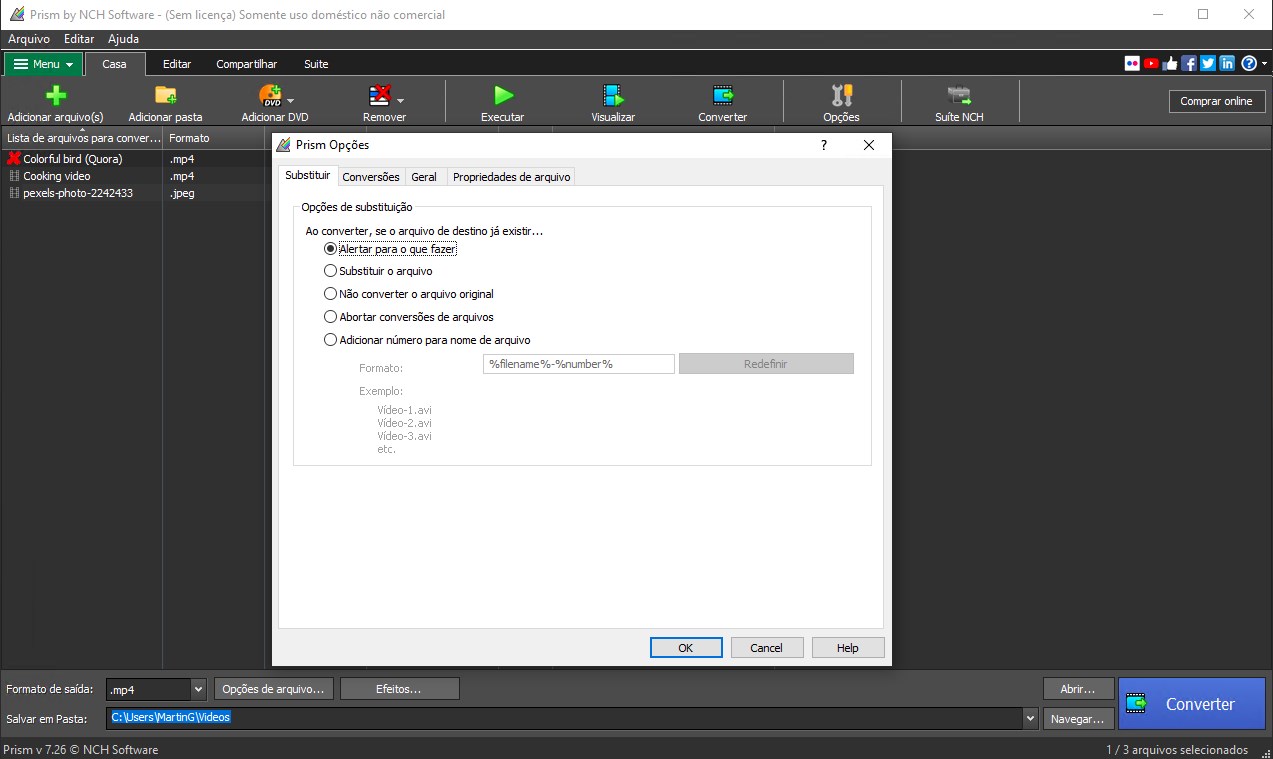1273x759 pixels.
Task: Open Opções using the tools icon
Action: [841, 96]
